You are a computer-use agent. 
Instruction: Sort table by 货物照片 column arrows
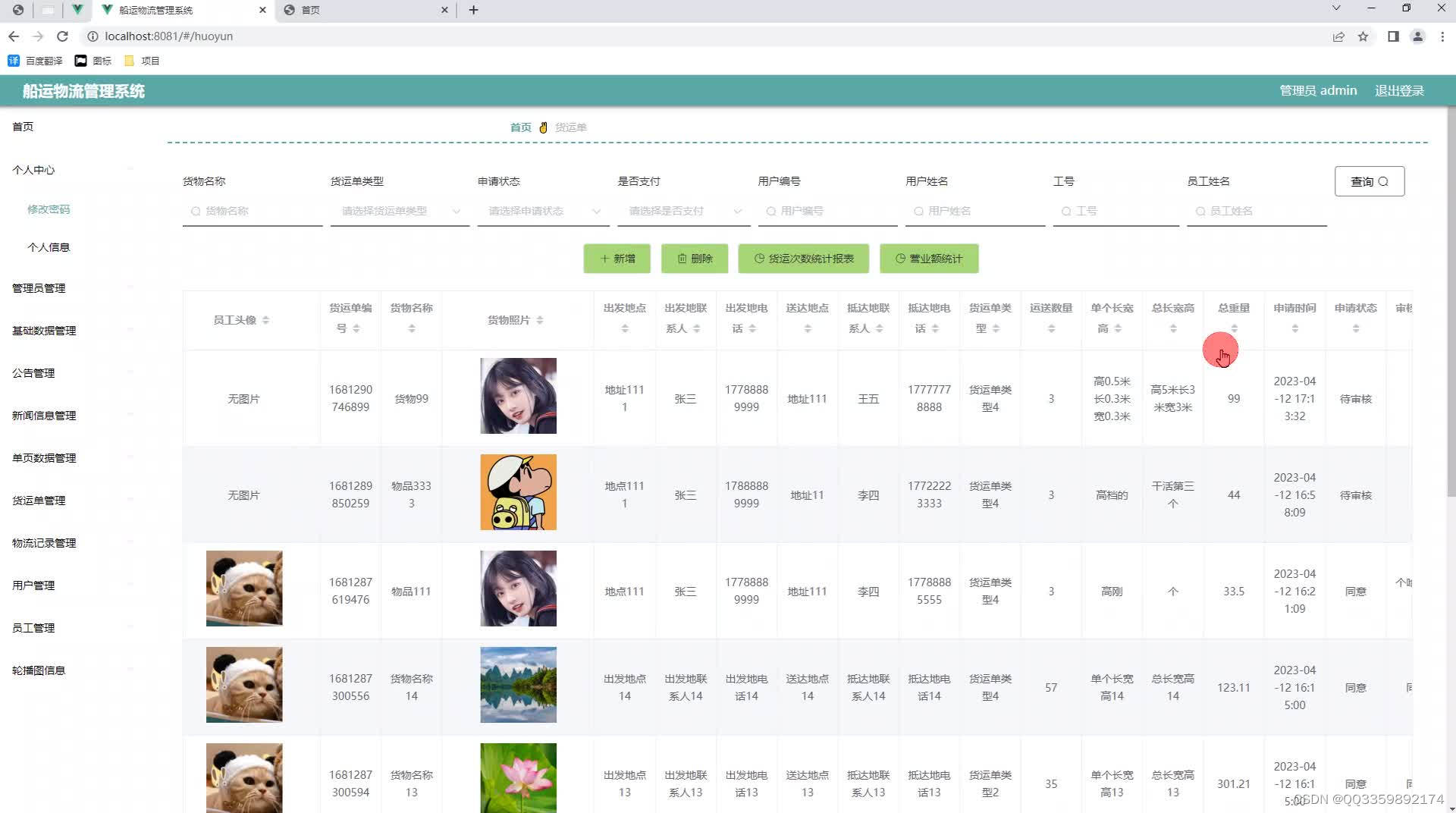point(539,321)
